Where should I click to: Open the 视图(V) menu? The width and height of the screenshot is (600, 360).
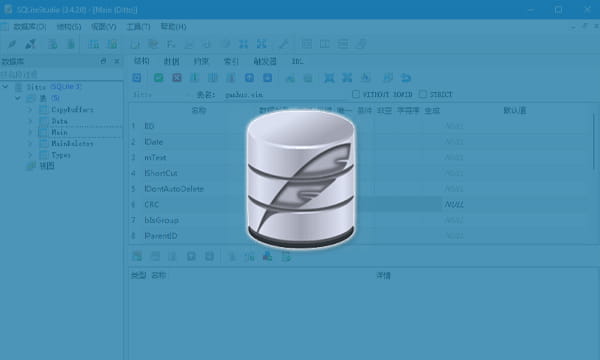[104, 27]
